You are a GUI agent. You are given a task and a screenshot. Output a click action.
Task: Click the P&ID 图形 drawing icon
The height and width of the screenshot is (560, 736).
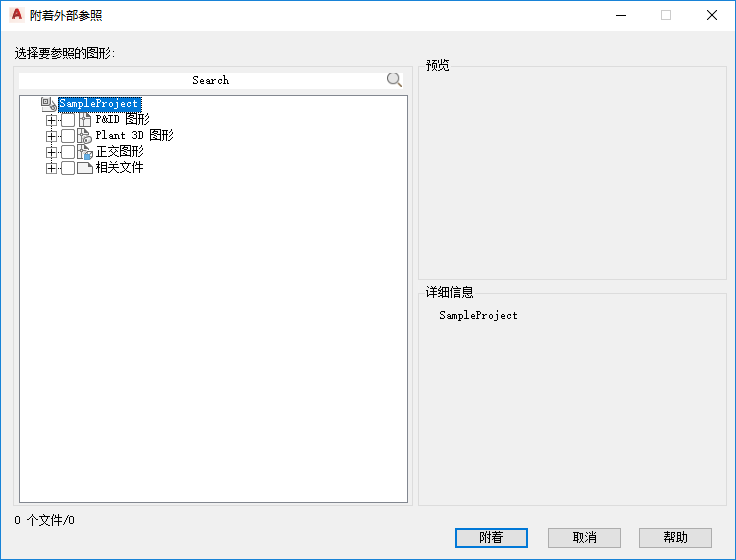[85, 120]
